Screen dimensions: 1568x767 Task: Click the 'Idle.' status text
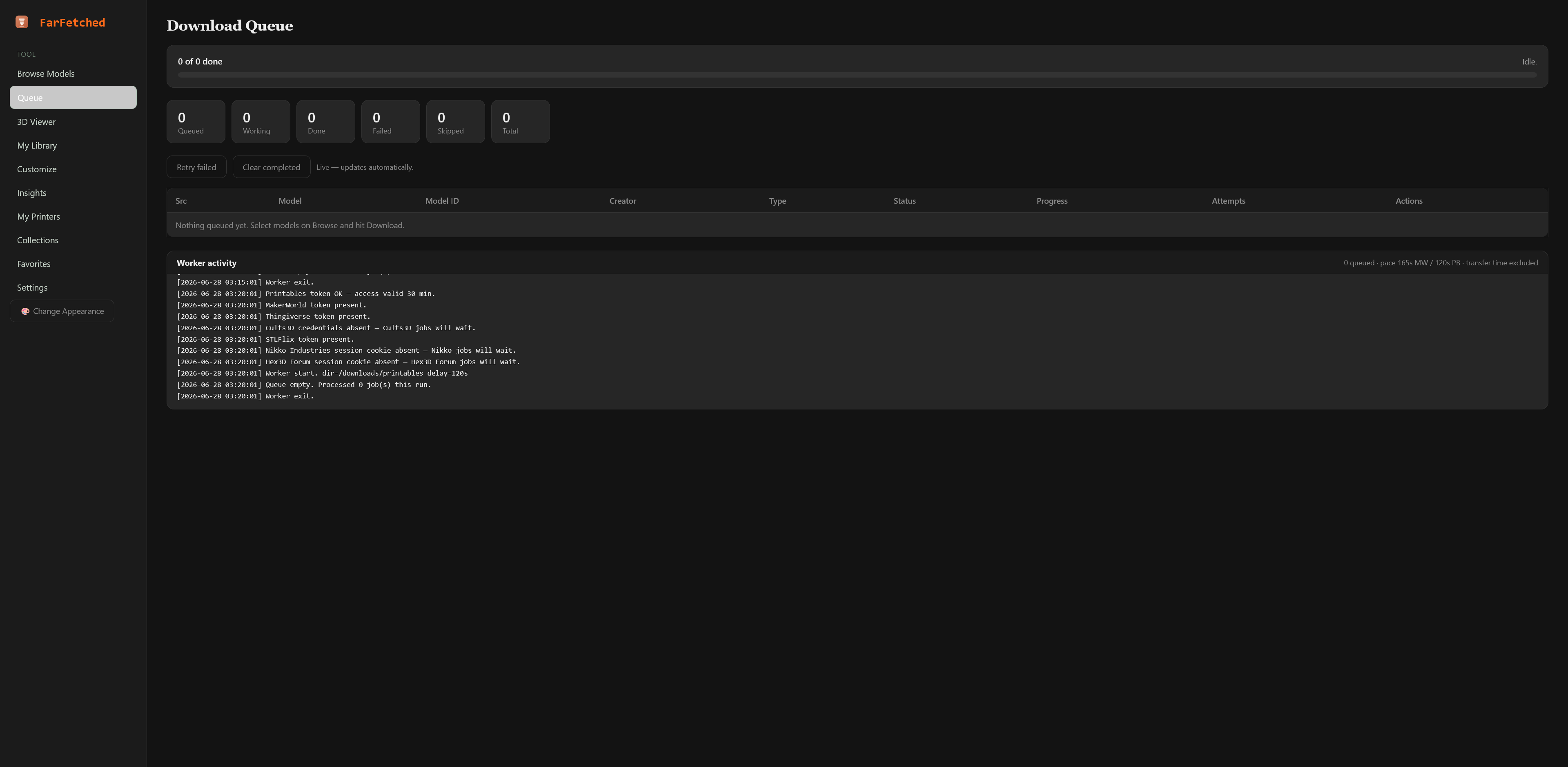tap(1529, 62)
